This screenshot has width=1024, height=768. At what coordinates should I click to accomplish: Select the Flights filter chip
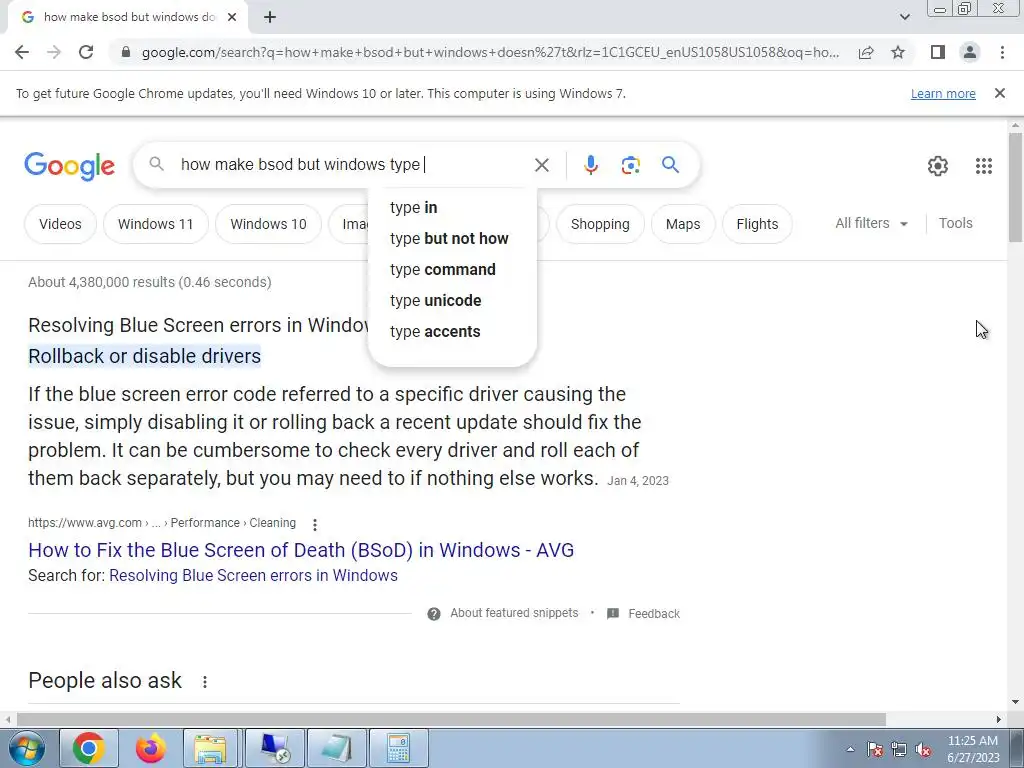click(x=757, y=224)
